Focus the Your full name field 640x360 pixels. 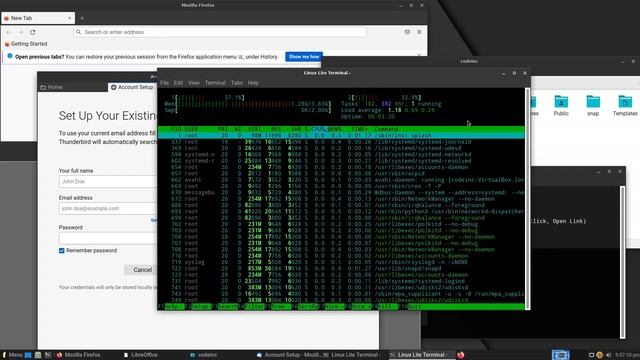pyautogui.click(x=108, y=181)
